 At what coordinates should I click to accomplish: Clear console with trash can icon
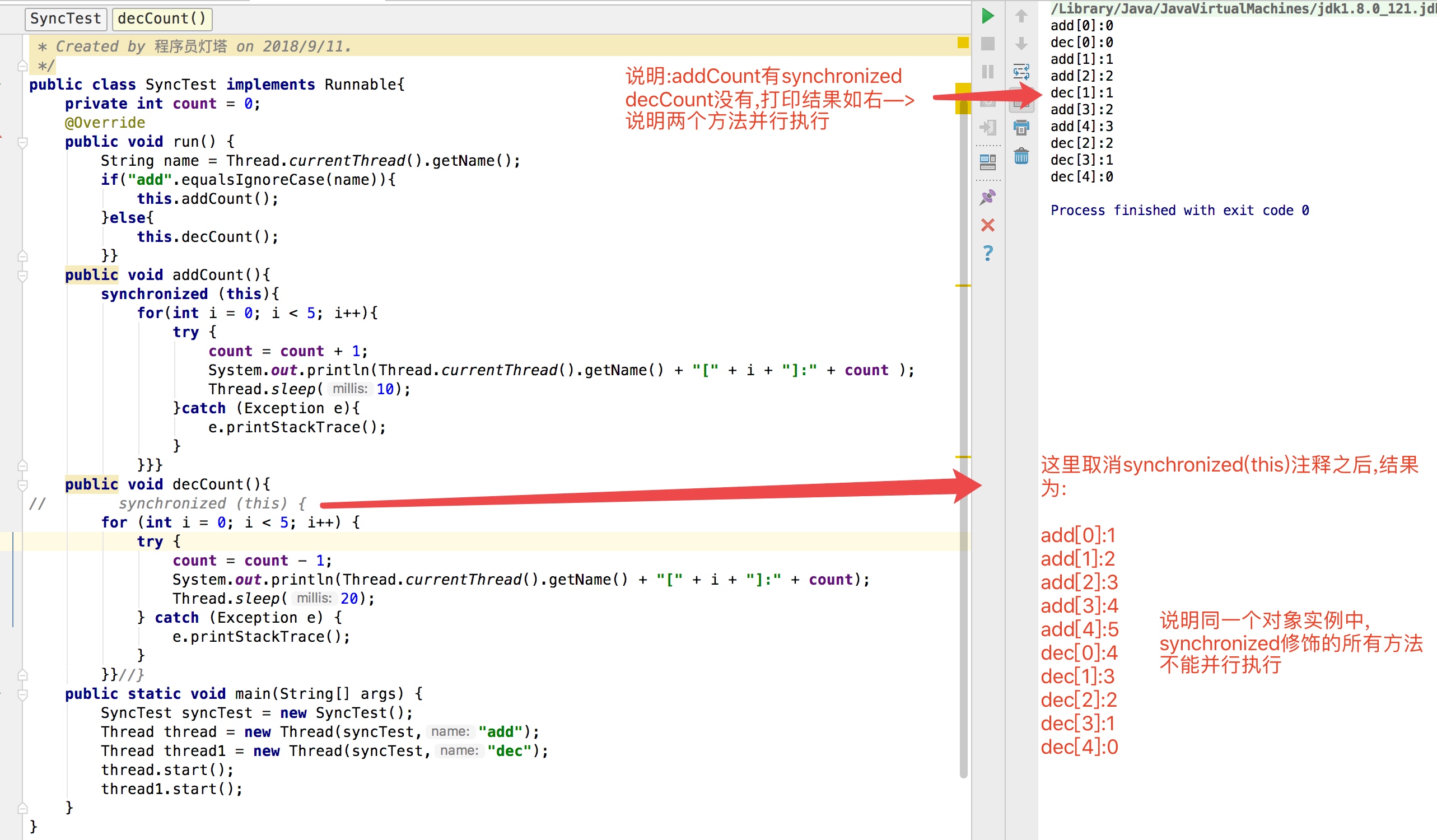tap(1021, 156)
